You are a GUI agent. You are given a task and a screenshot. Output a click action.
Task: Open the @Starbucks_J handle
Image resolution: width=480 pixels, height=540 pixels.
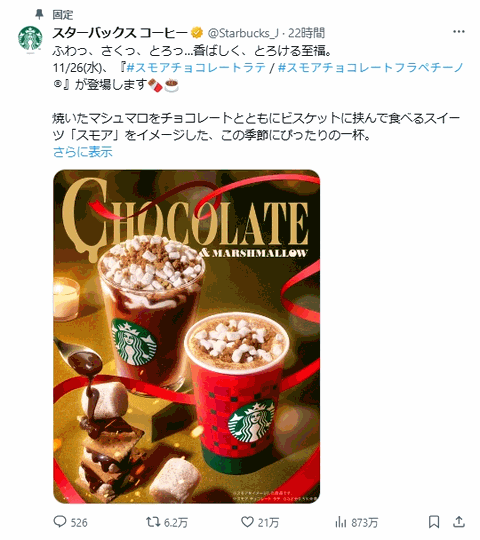click(x=243, y=33)
